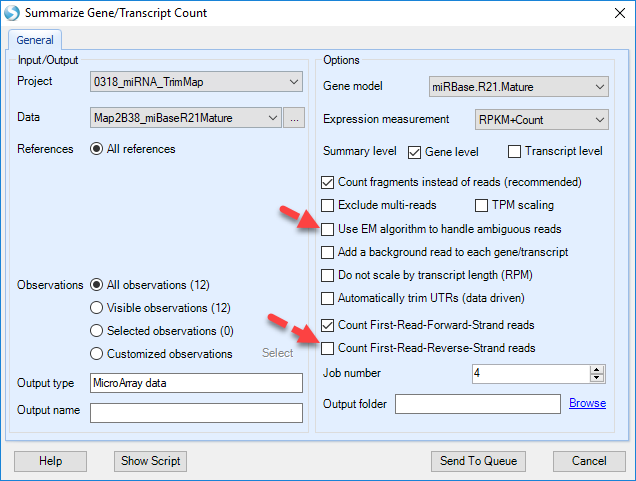Enable Exclude multi-reads checkbox
The height and width of the screenshot is (481, 636).
(327, 206)
